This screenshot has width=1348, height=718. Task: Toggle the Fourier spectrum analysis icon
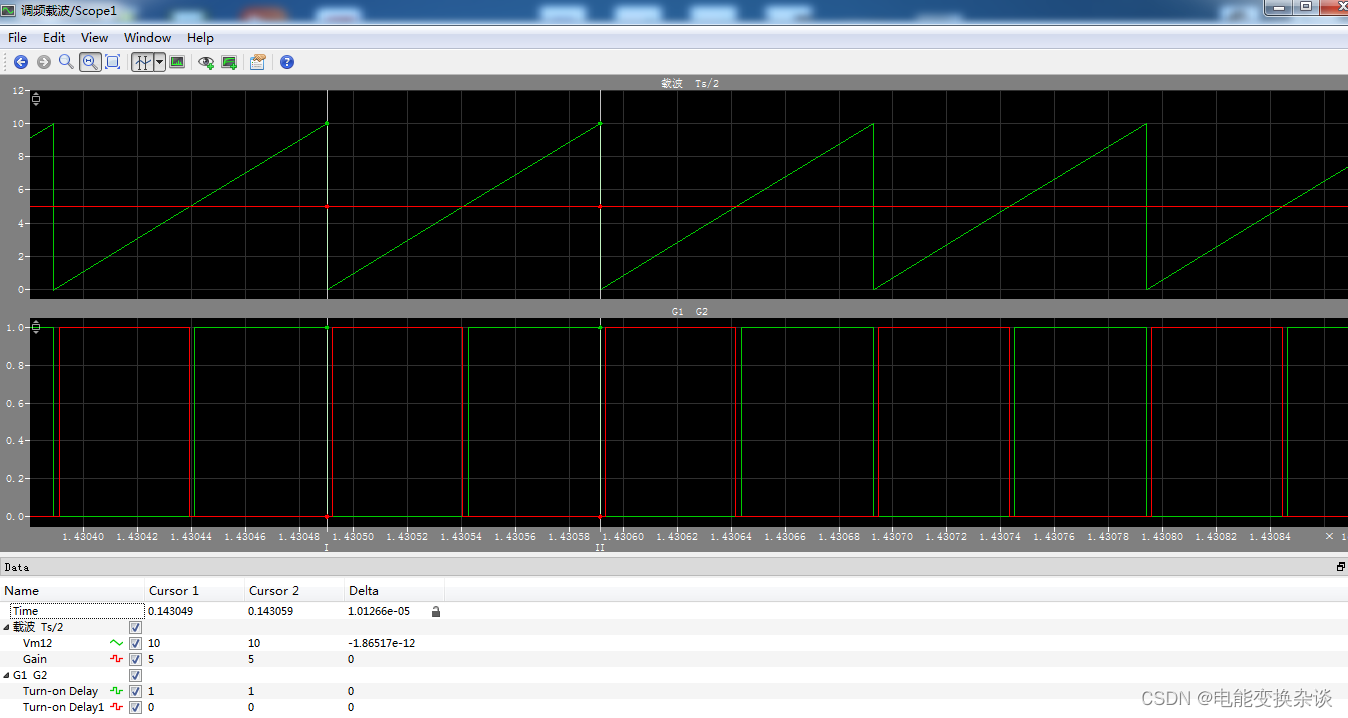[x=178, y=62]
